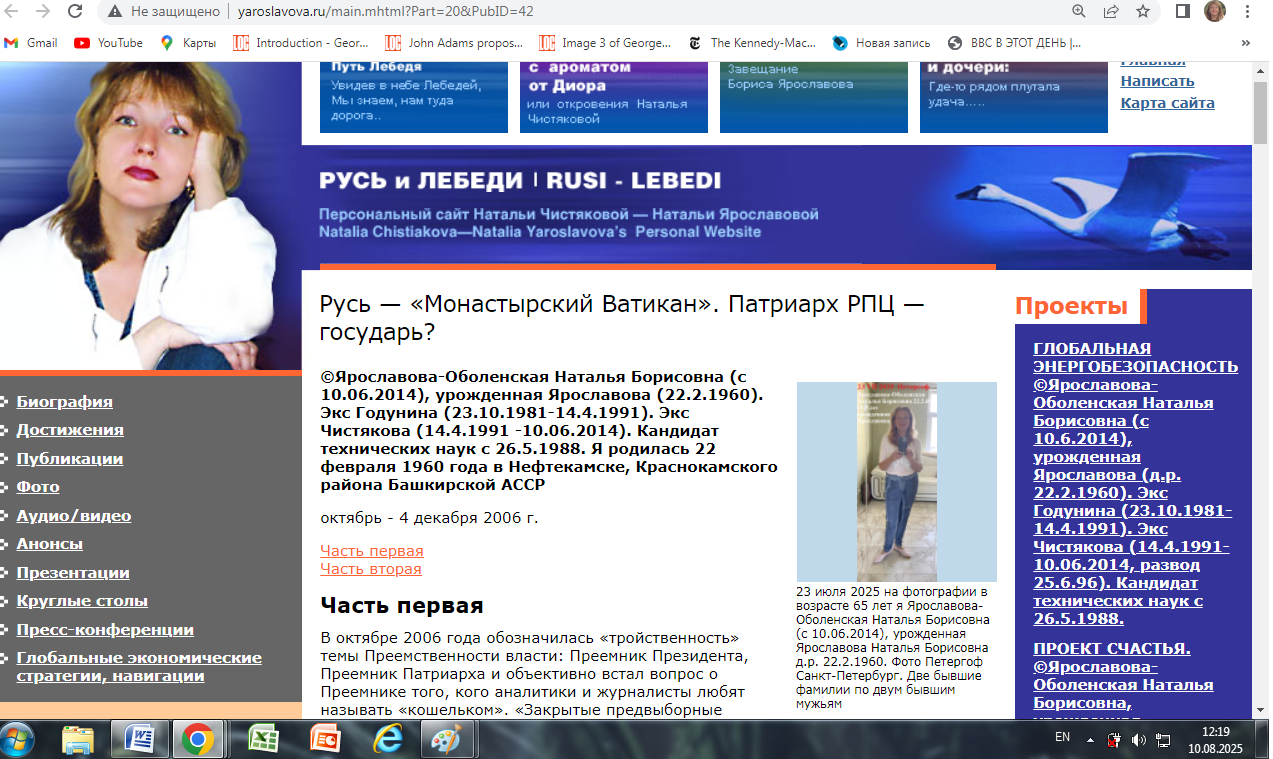Open the Биография sidebar menu item
Viewport: 1273px width, 759px height.
tap(64, 402)
